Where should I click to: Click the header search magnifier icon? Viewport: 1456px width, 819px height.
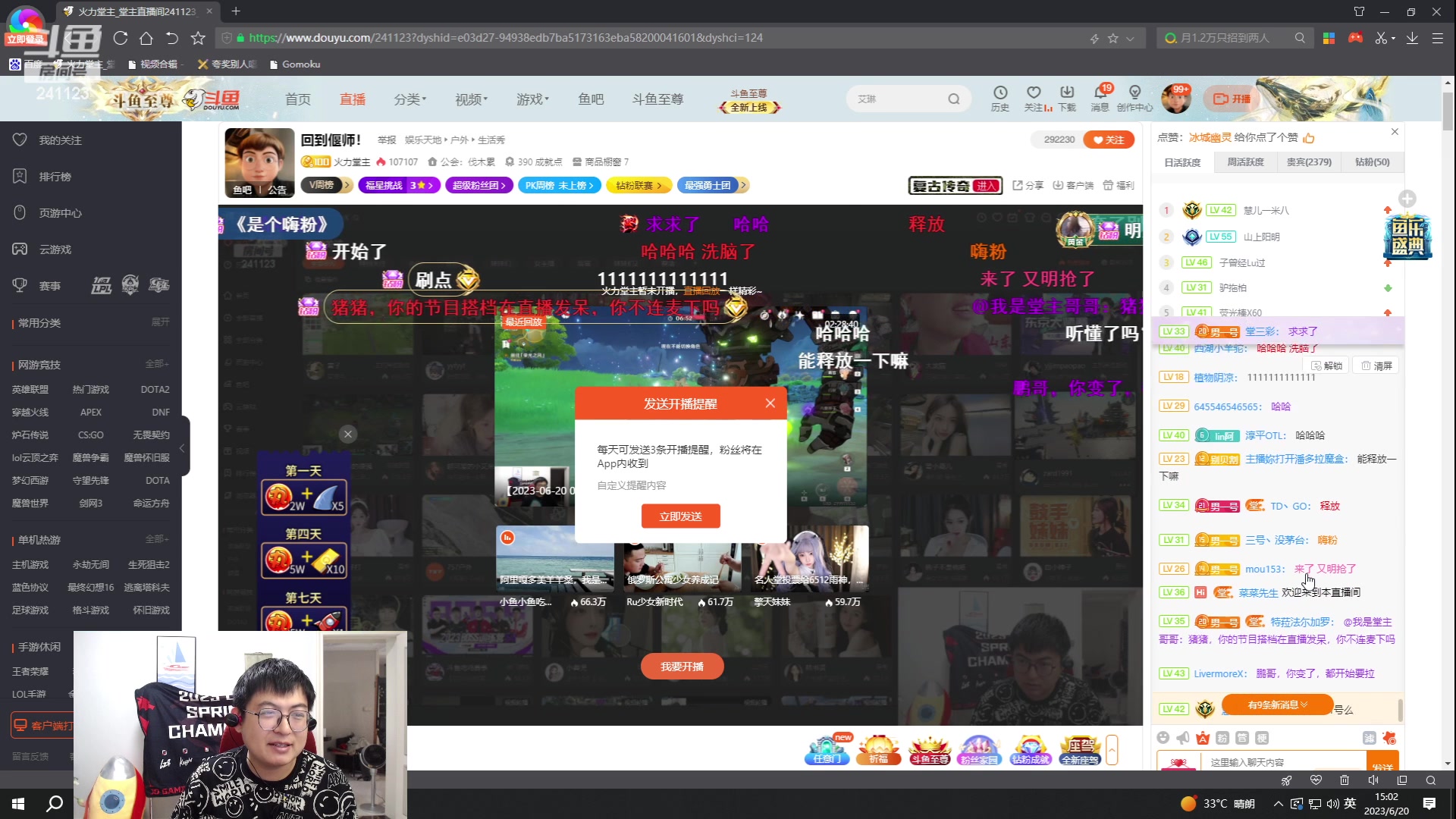(954, 99)
